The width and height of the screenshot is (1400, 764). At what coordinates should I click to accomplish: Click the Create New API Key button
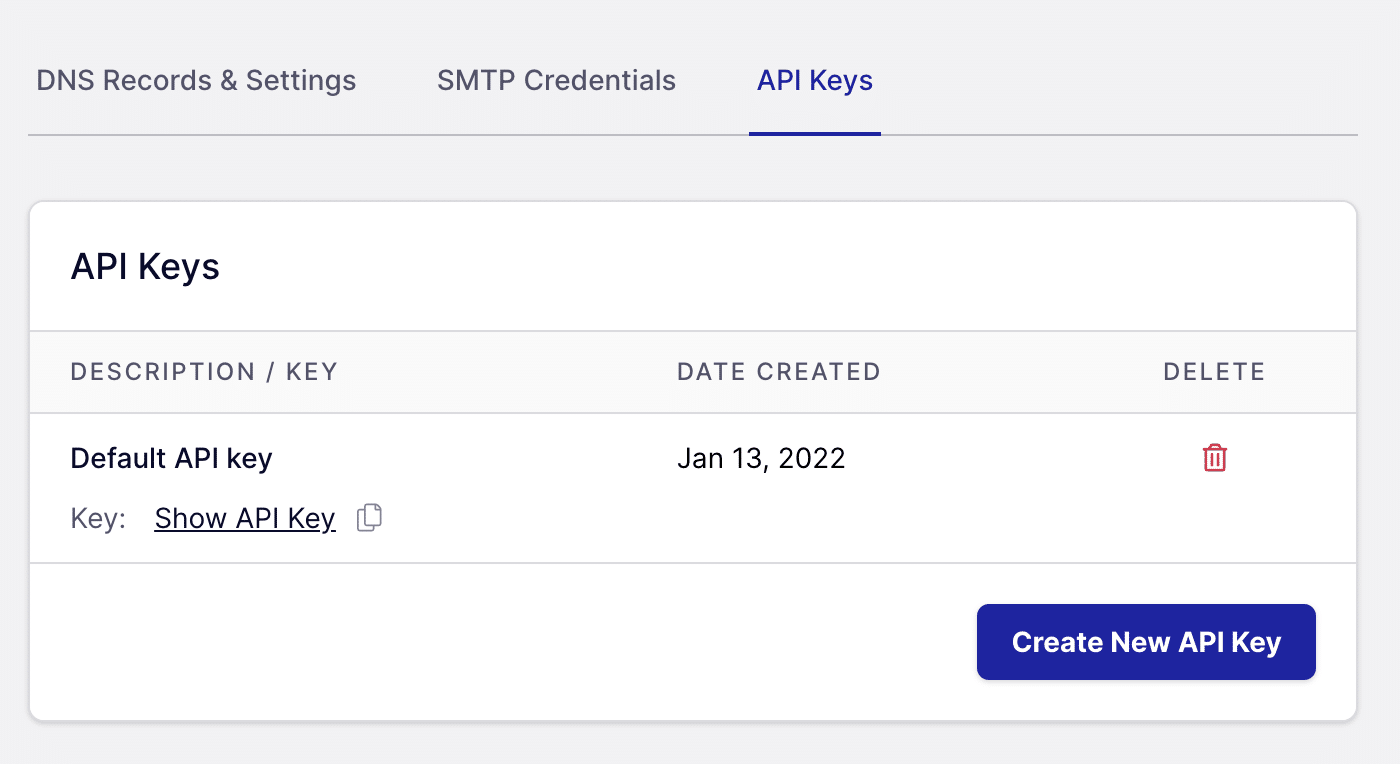[1146, 642]
